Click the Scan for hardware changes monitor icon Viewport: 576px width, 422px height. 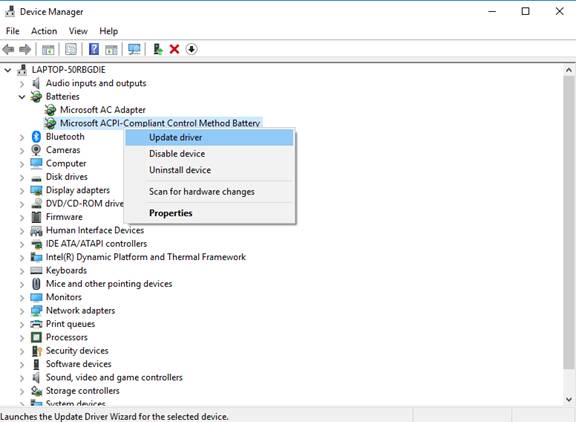point(134,49)
